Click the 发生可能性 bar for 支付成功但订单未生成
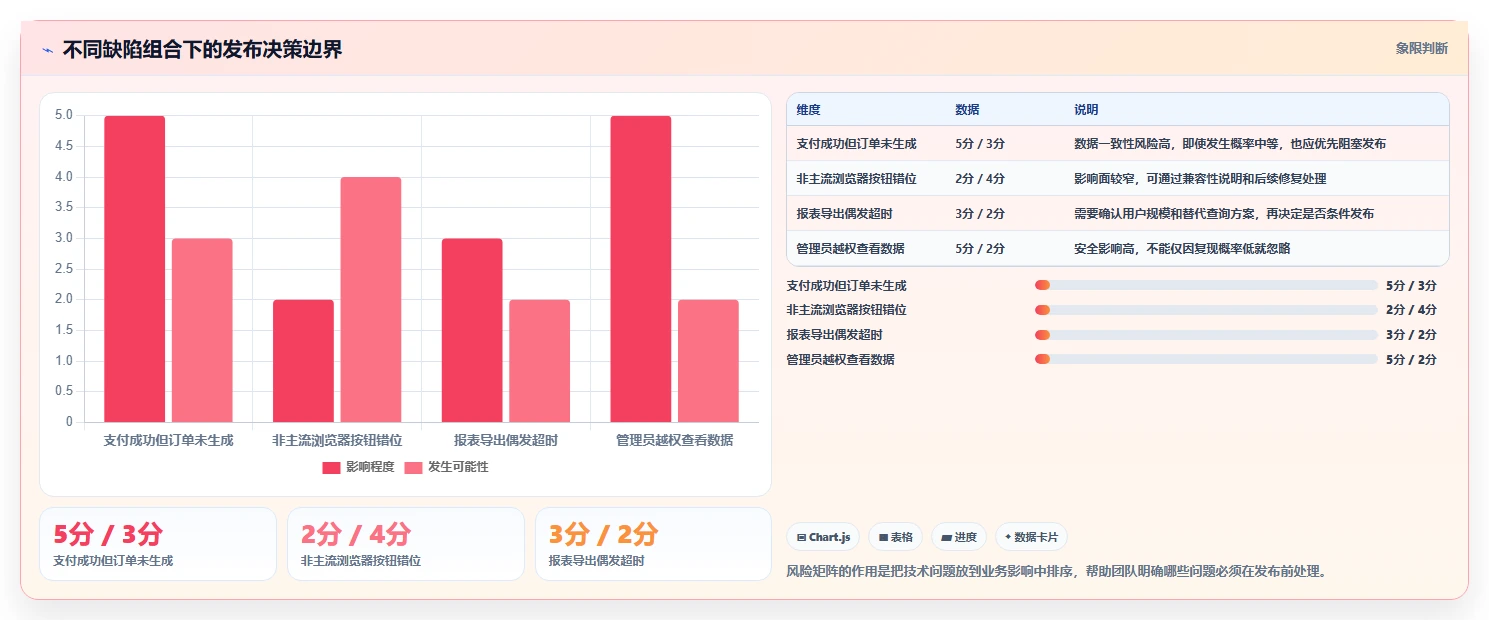 click(x=202, y=330)
